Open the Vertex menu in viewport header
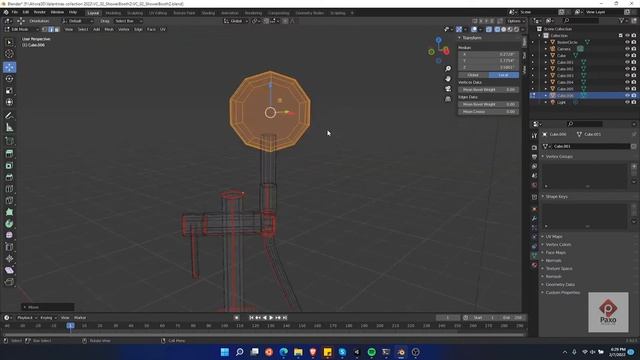640x360 pixels. (x=124, y=29)
